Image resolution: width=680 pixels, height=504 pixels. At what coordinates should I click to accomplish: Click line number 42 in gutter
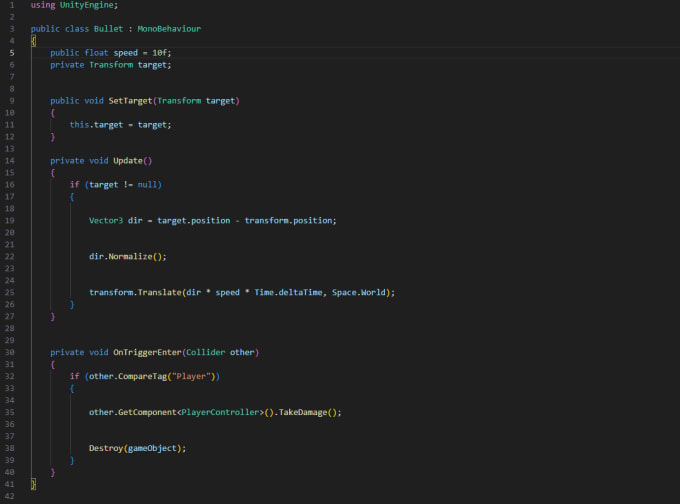coord(10,496)
